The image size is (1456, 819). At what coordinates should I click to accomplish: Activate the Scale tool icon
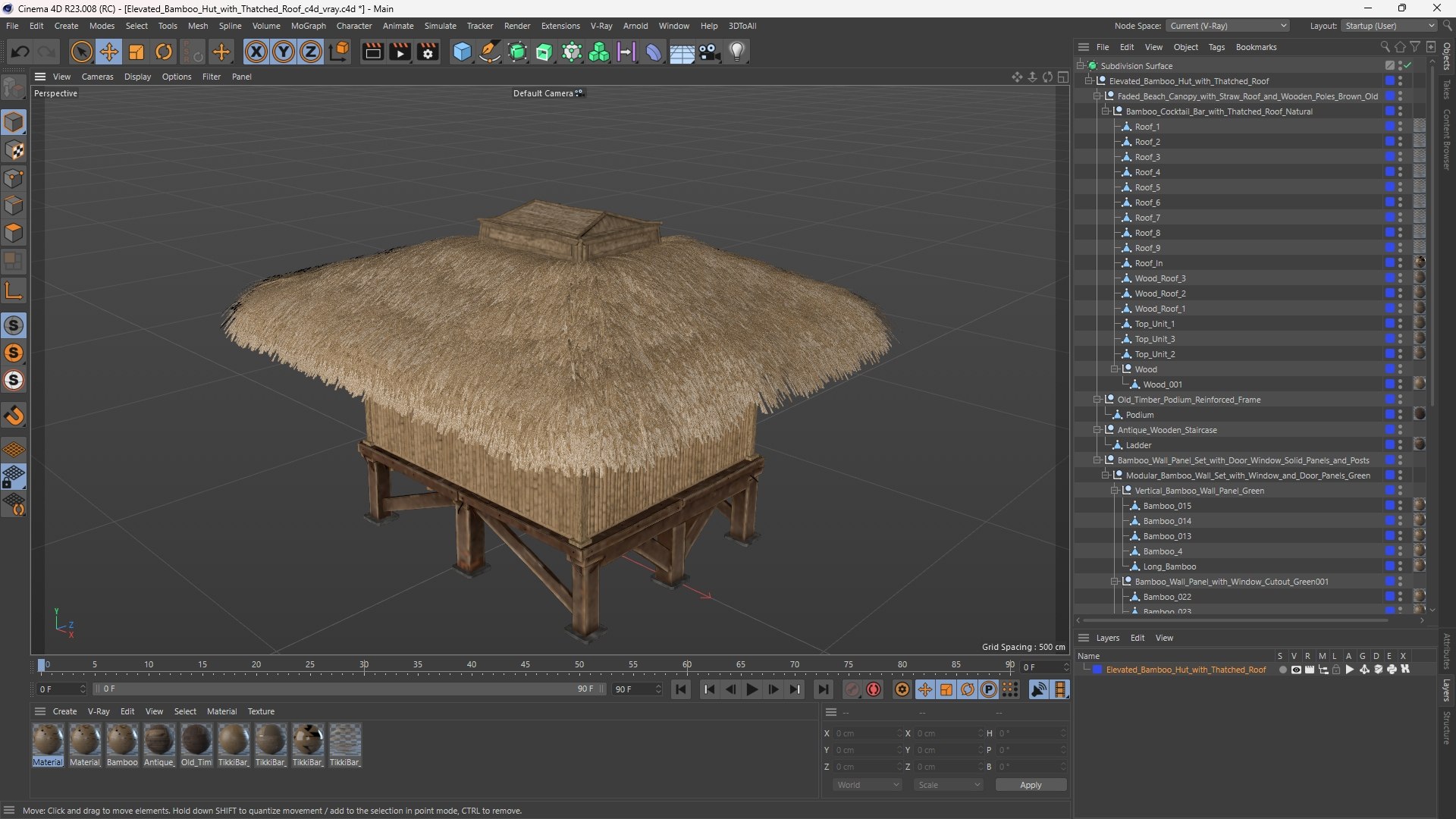136,52
